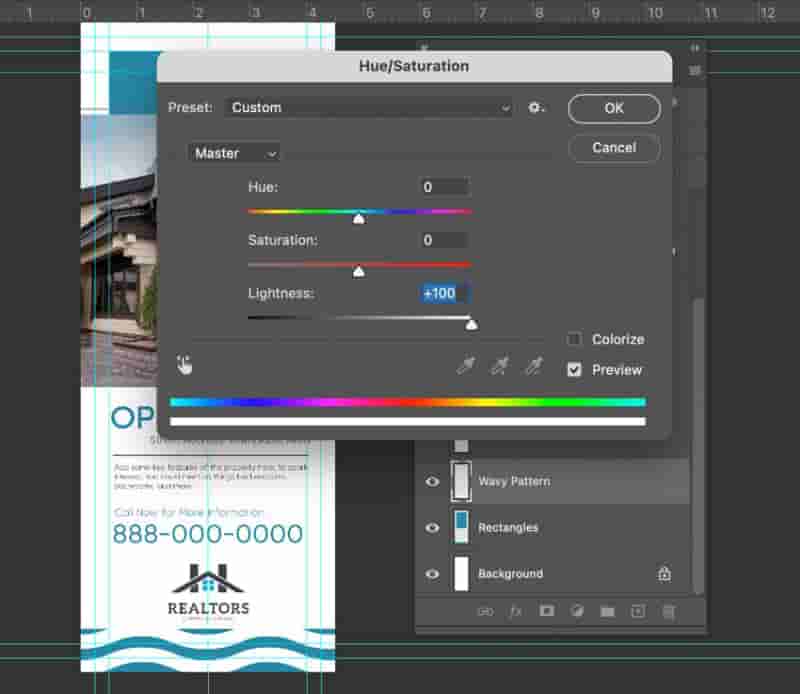This screenshot has height=694, width=800.
Task: Select the add-to-sample eyedropper
Action: point(500,365)
